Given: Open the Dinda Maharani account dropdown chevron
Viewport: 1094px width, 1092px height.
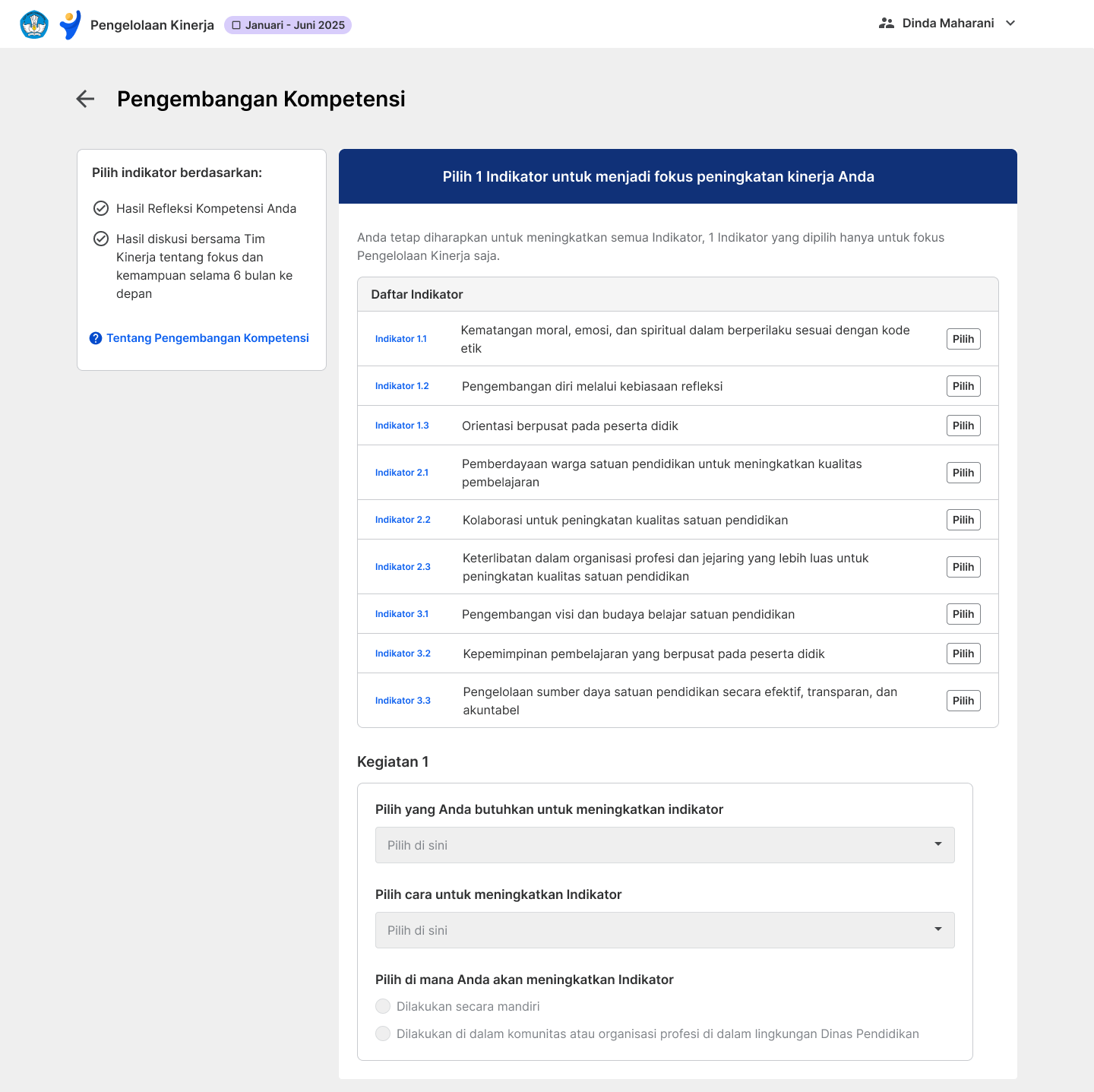Looking at the screenshot, I should coord(1010,24).
